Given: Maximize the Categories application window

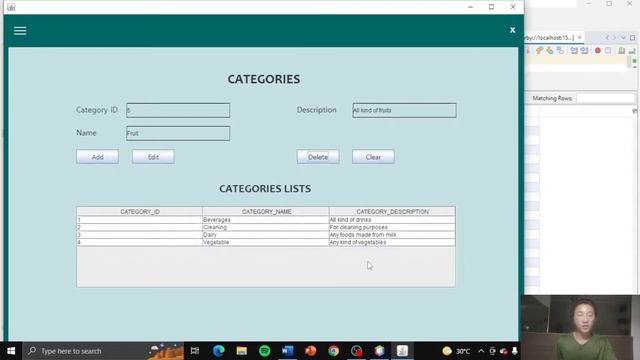Looking at the screenshot, I should pos(491,7).
